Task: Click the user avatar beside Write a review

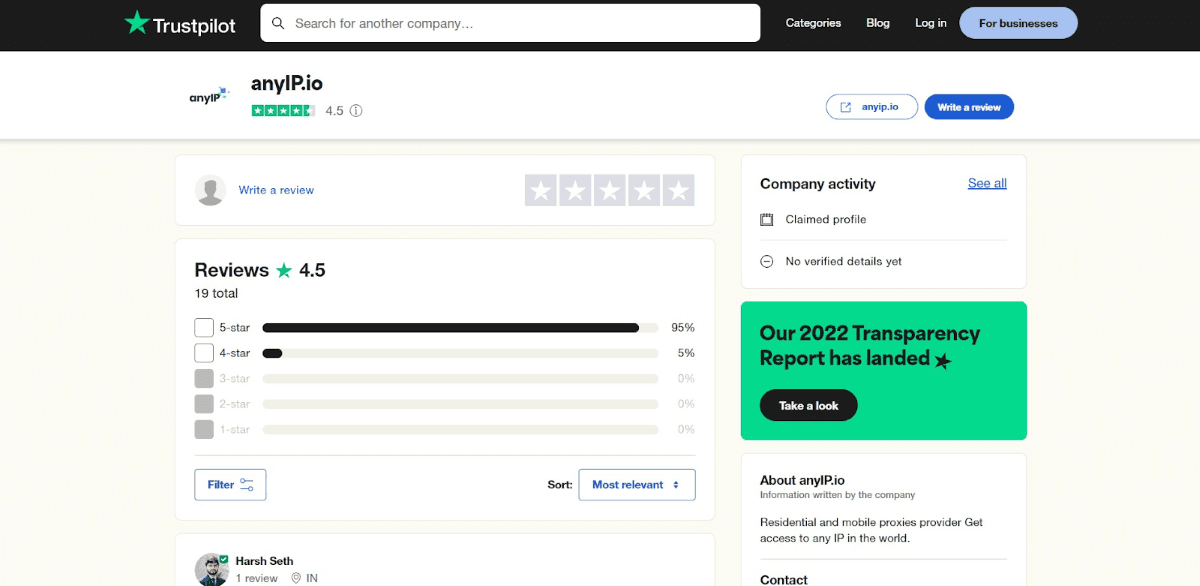Action: (210, 190)
